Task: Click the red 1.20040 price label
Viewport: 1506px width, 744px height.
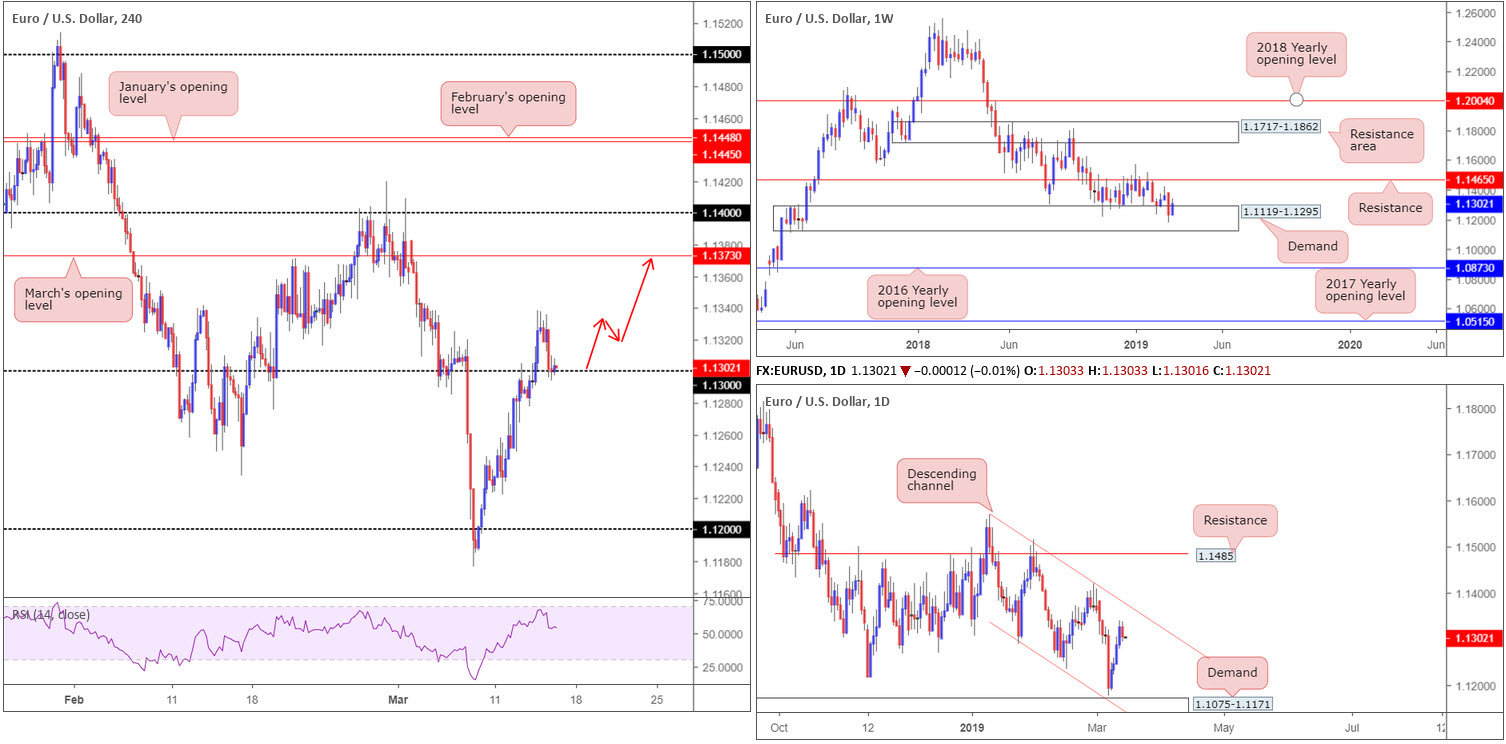Action: click(x=1475, y=100)
